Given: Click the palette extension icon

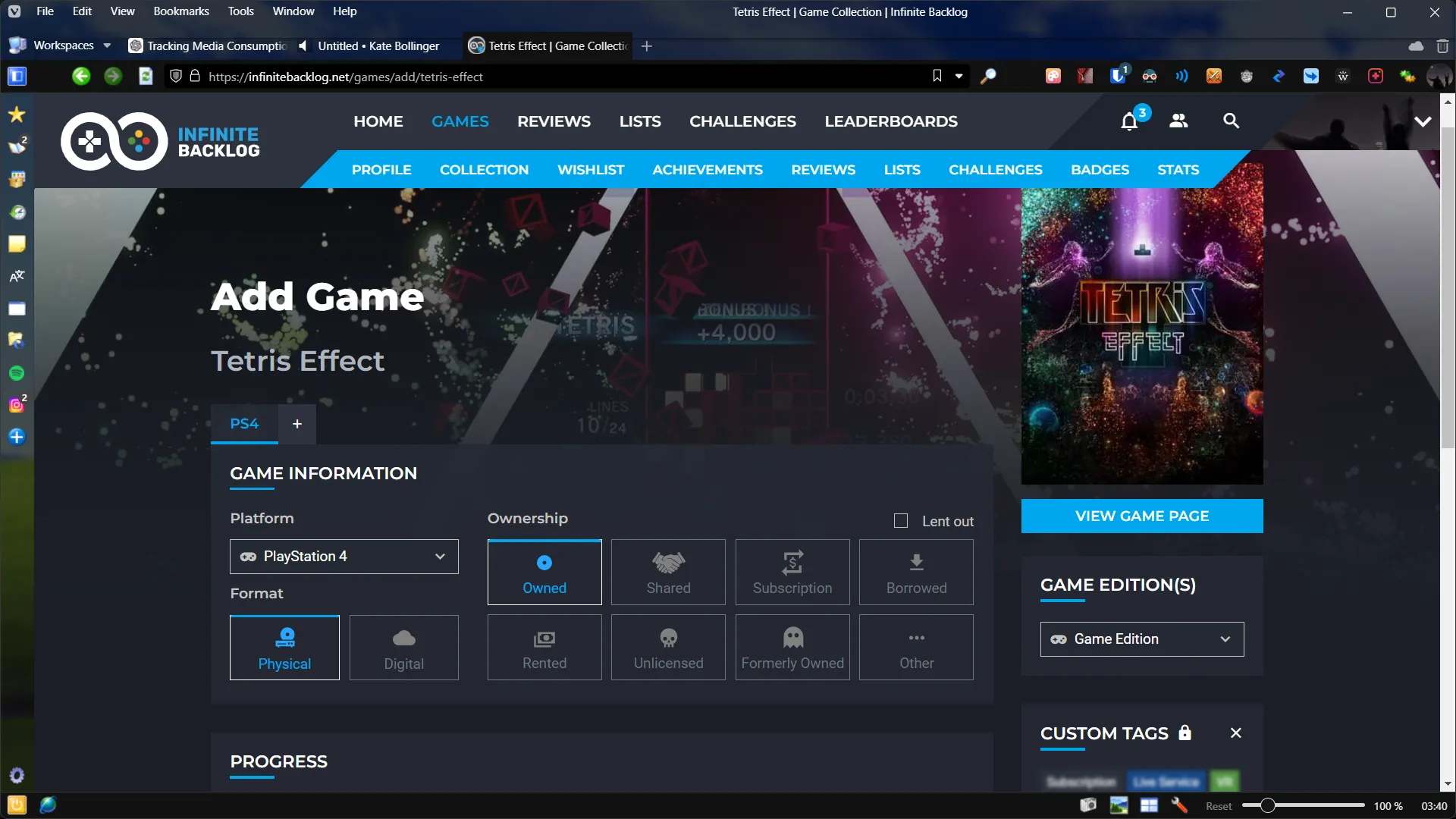Looking at the screenshot, I should (1053, 76).
